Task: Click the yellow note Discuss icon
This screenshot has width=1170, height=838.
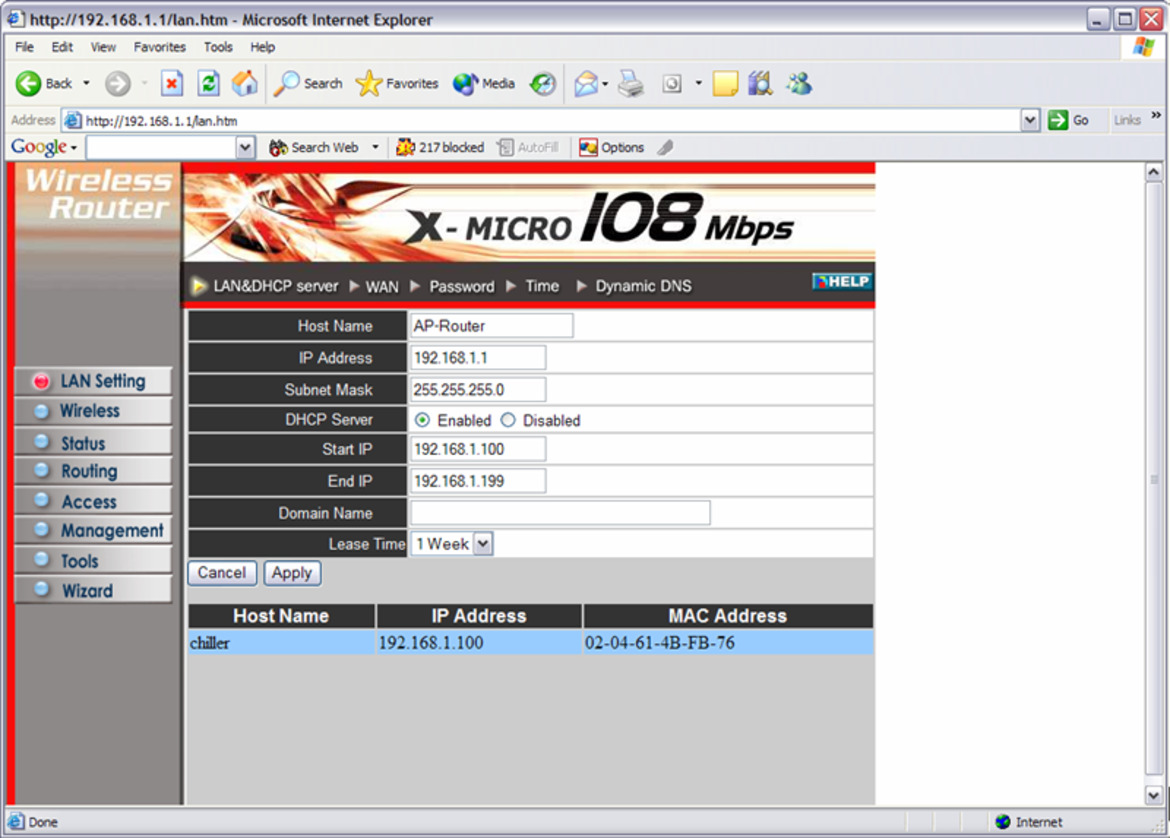Action: 725,84
